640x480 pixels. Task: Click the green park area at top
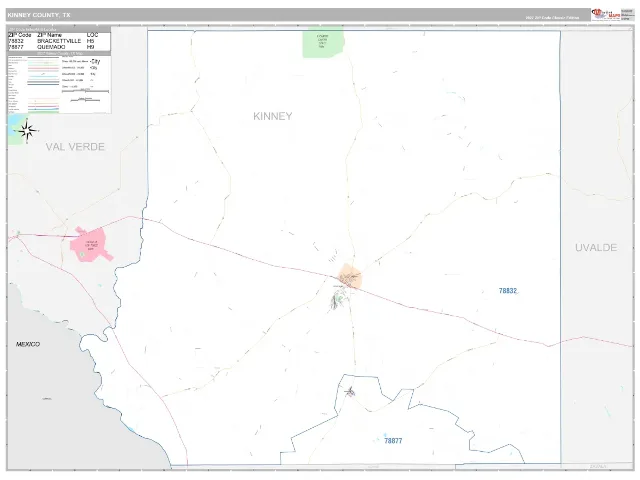click(323, 42)
